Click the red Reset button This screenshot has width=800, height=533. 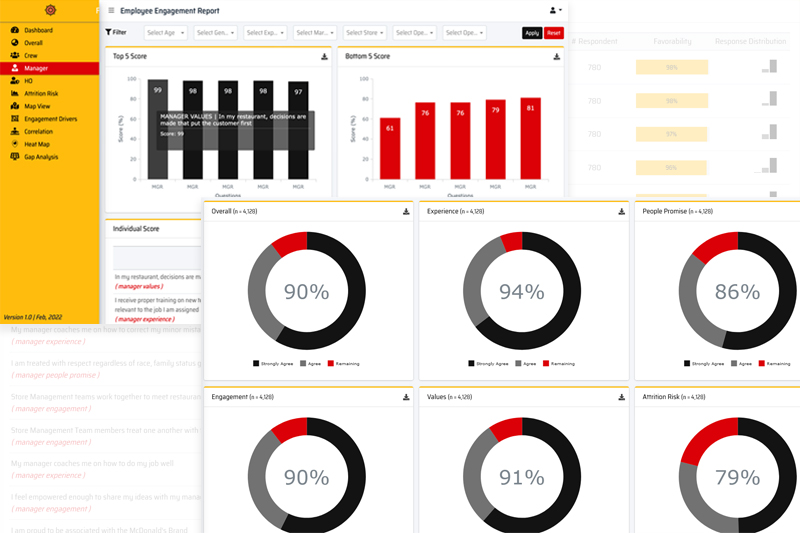554,33
